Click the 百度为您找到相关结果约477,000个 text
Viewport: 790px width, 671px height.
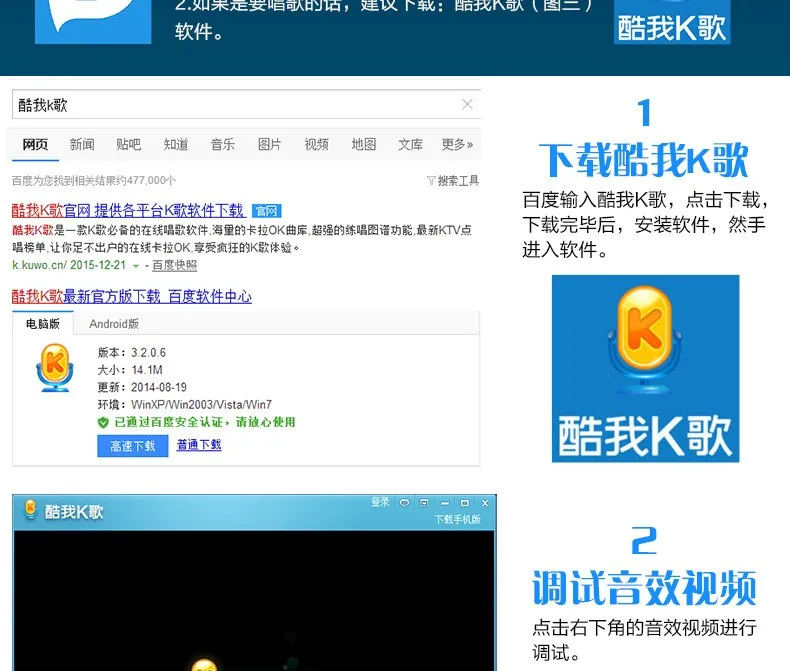click(94, 180)
